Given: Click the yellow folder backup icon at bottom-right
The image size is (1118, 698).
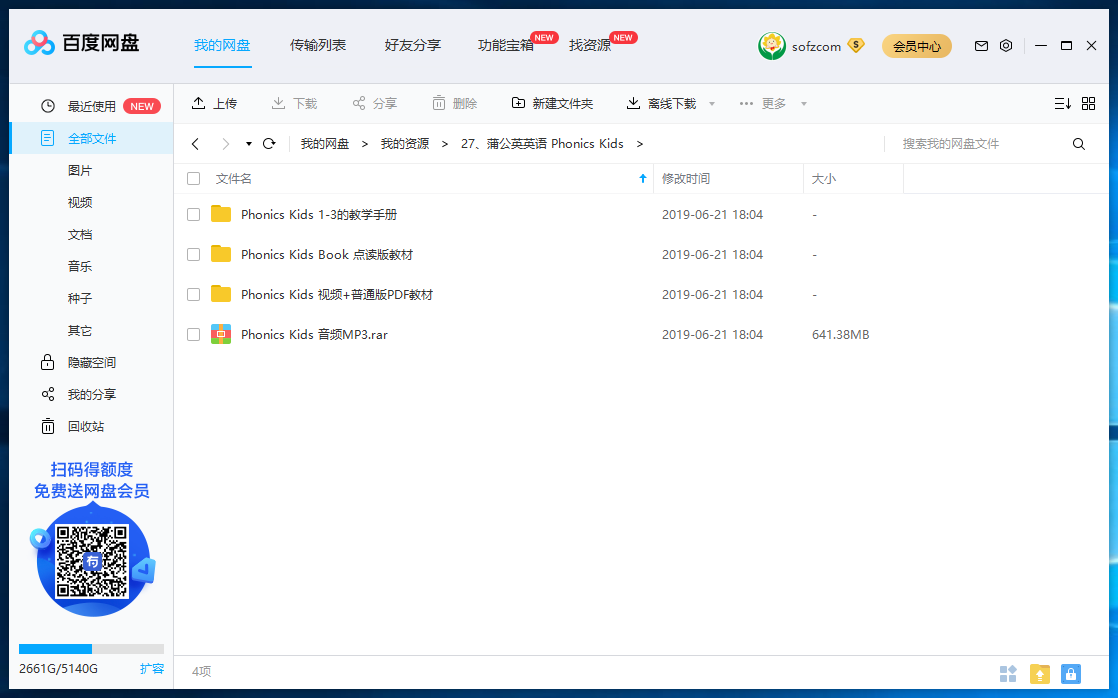Looking at the screenshot, I should (1039, 674).
